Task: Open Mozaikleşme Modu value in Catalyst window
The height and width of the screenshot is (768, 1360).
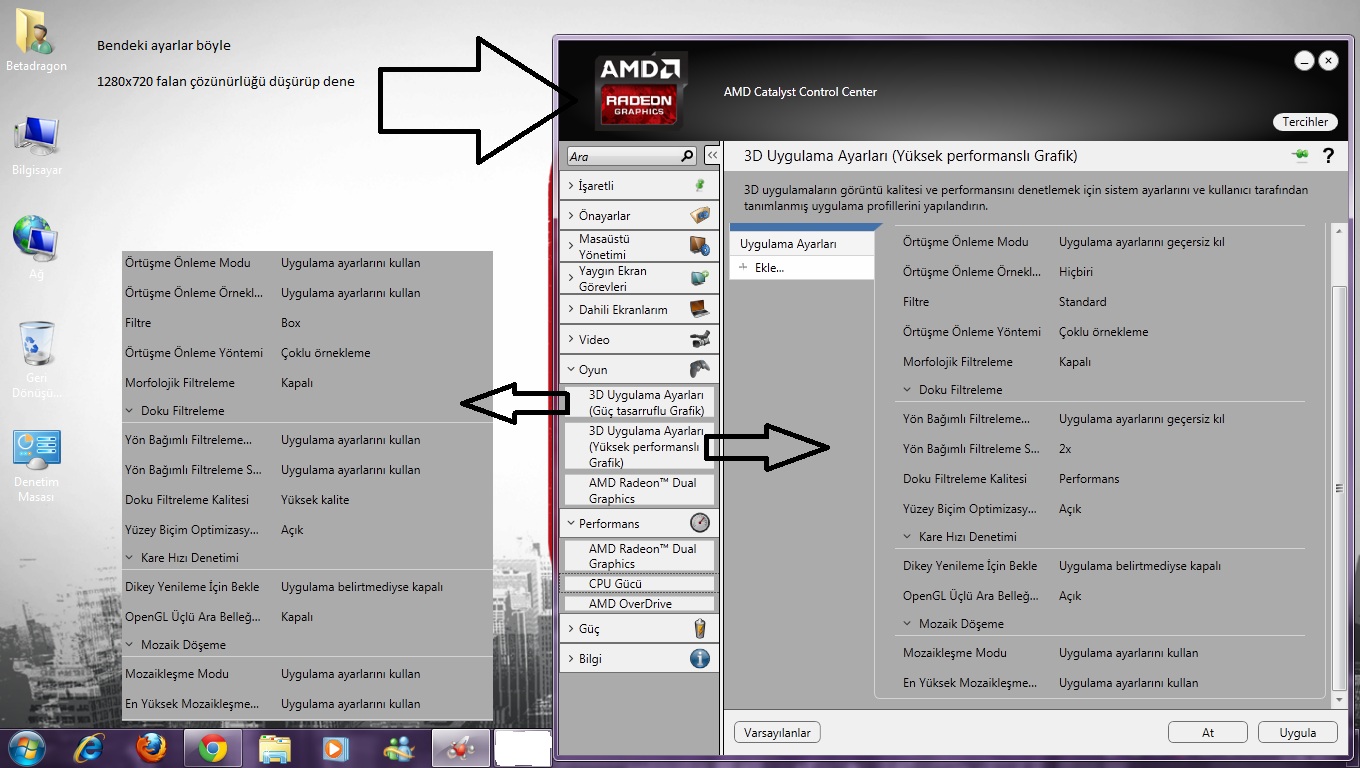Action: click(1129, 652)
